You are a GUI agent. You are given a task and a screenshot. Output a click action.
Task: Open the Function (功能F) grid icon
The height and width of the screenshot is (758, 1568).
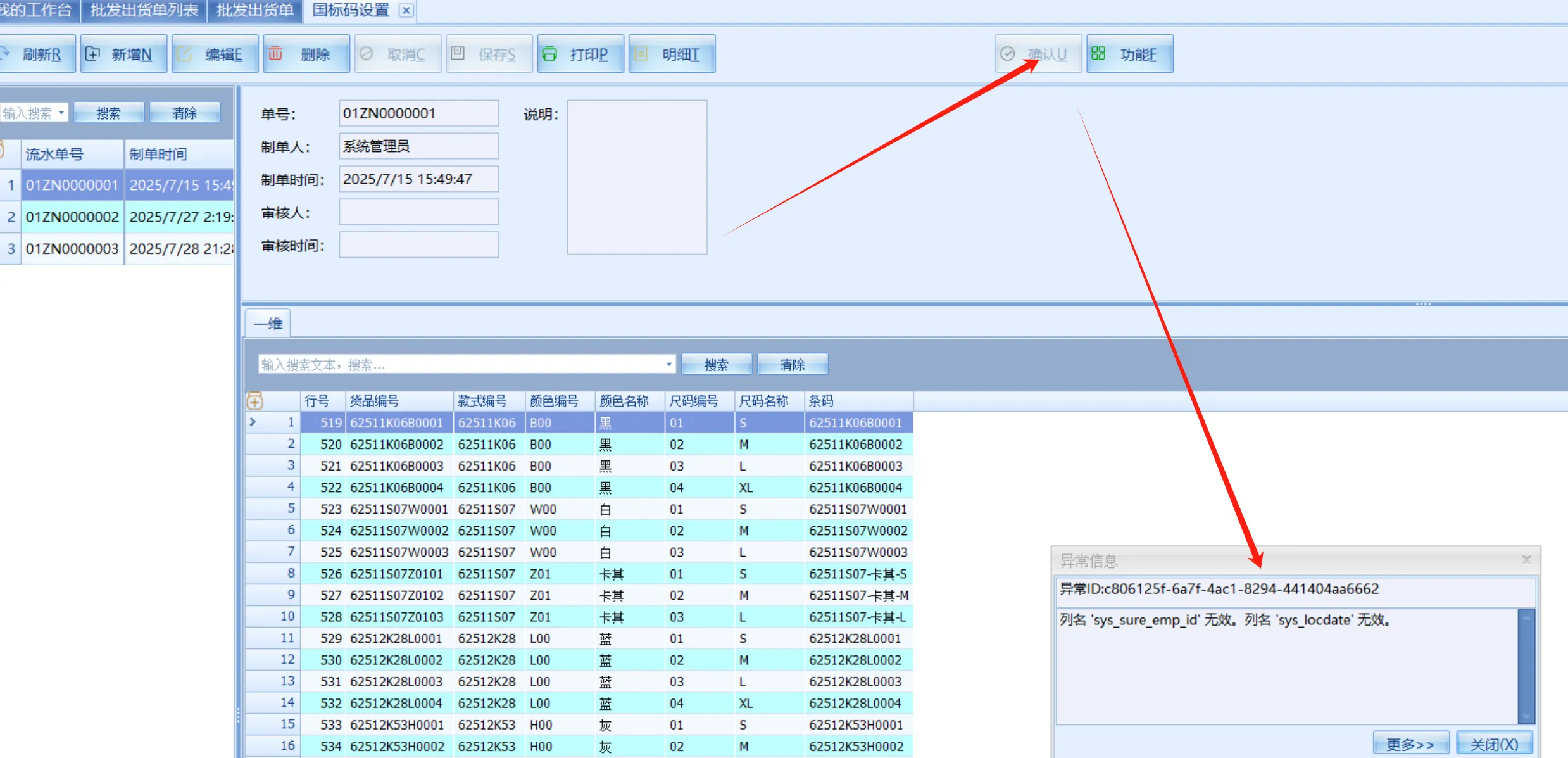pyautogui.click(x=1098, y=54)
